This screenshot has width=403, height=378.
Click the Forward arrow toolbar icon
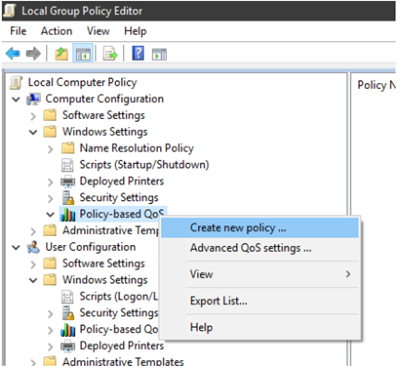[33, 53]
